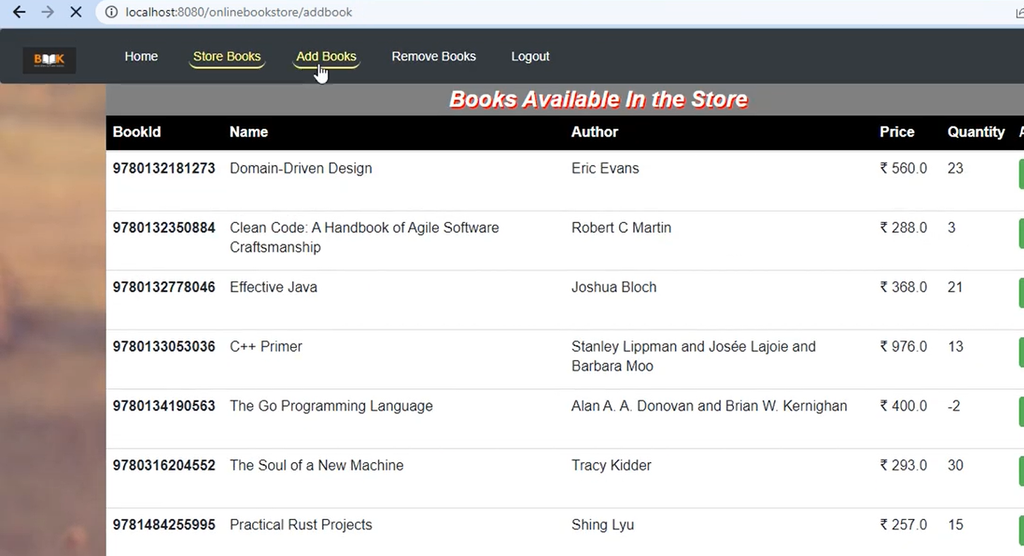Click the Author column header
This screenshot has height=556, width=1024.
coord(594,132)
